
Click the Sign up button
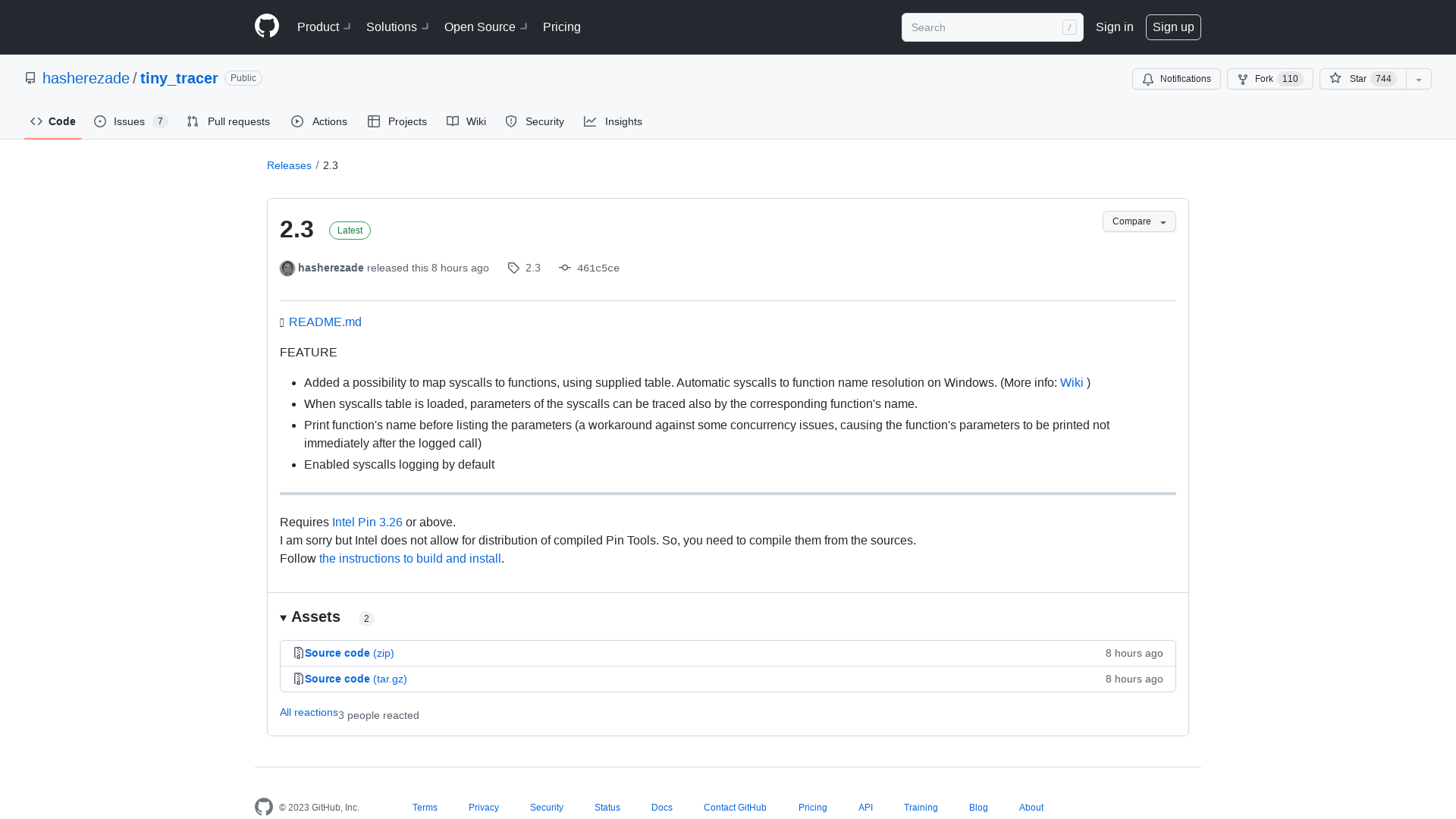[x=1173, y=27]
